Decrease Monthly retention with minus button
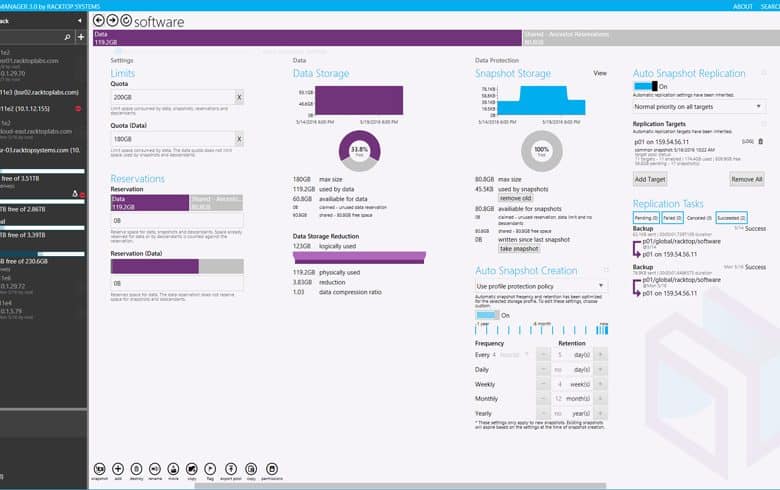The width and height of the screenshot is (780, 490). coord(543,398)
